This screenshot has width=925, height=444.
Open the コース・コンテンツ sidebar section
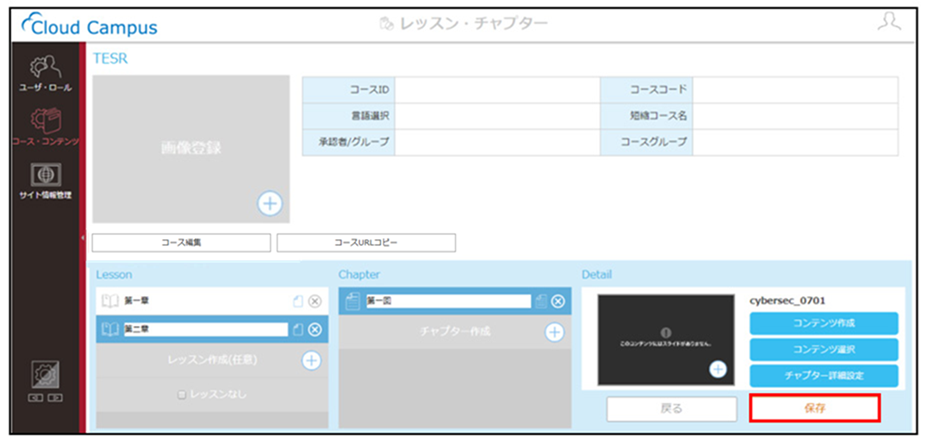coord(44,127)
